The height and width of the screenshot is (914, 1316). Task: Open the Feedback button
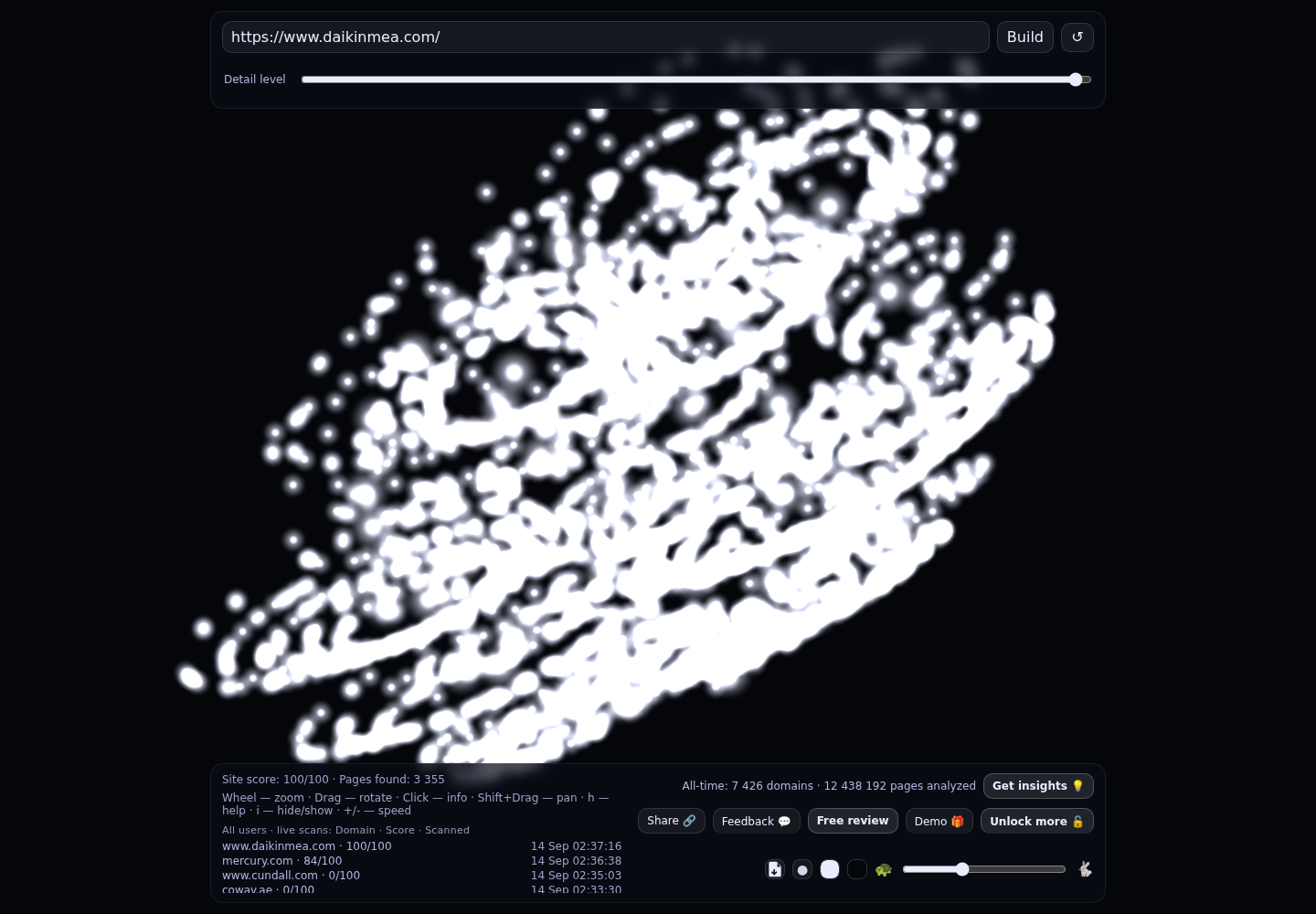pos(757,821)
